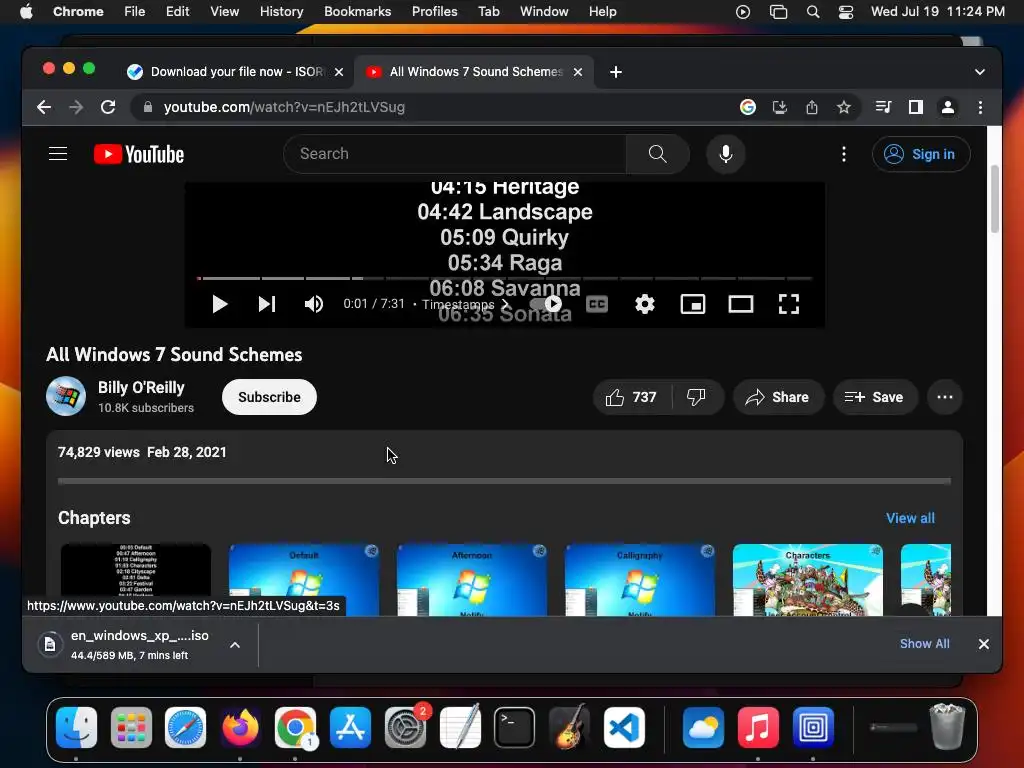Screen dimensions: 1024x768
Task: Open the File menu
Action: click(135, 11)
